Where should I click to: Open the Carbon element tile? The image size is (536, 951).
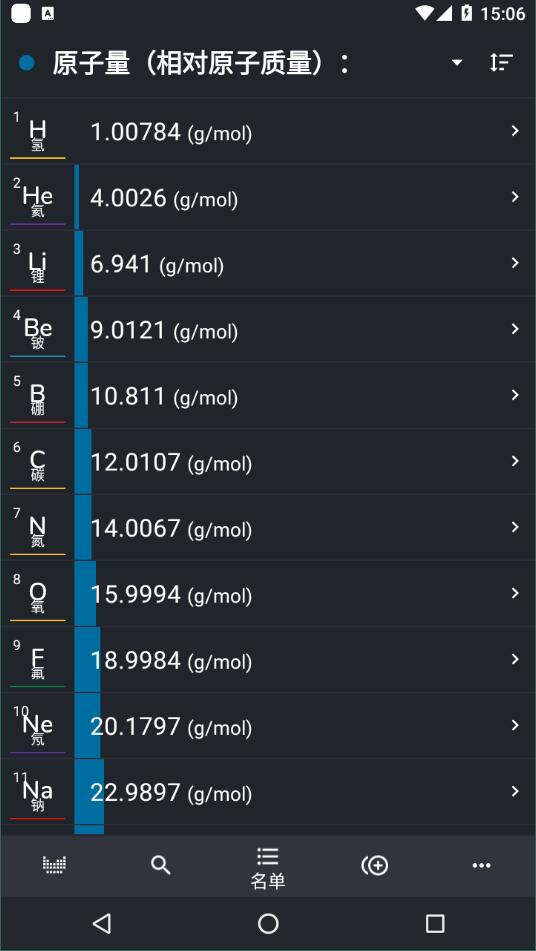(38, 462)
